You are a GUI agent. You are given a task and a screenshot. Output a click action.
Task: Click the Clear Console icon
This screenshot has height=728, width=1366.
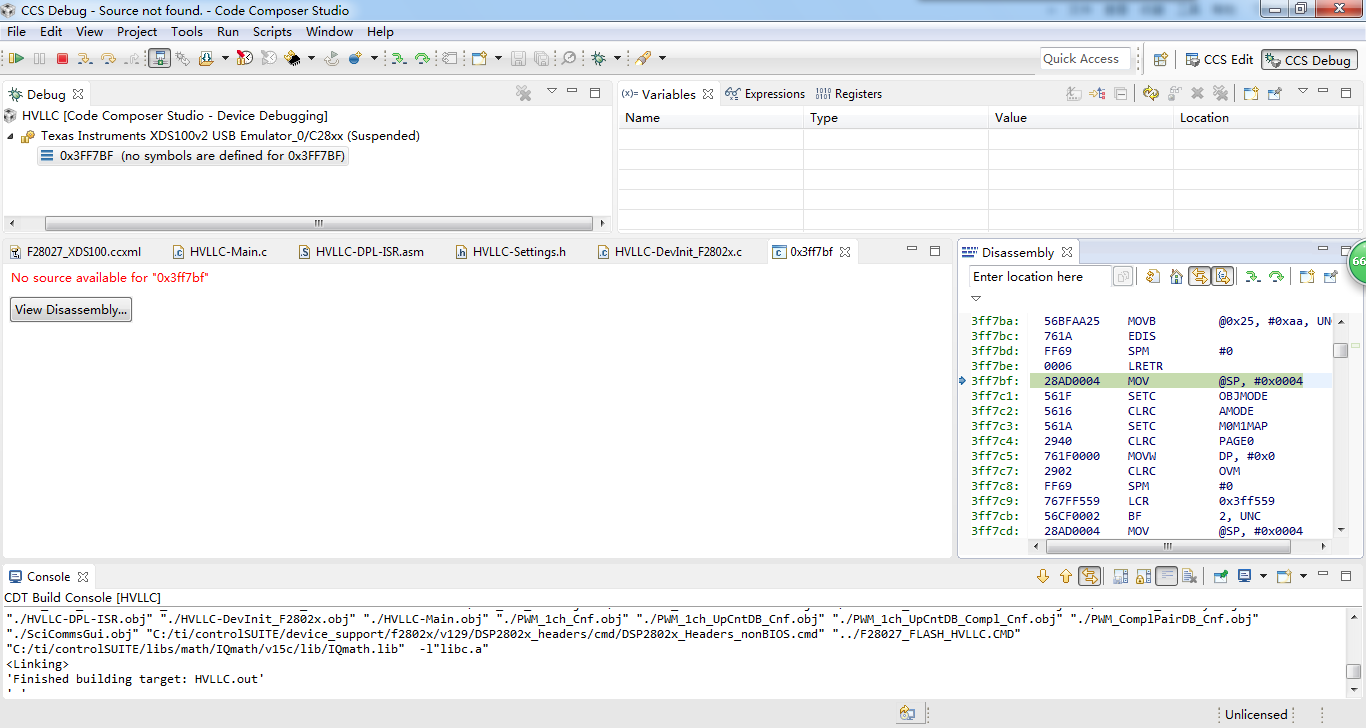1189,576
